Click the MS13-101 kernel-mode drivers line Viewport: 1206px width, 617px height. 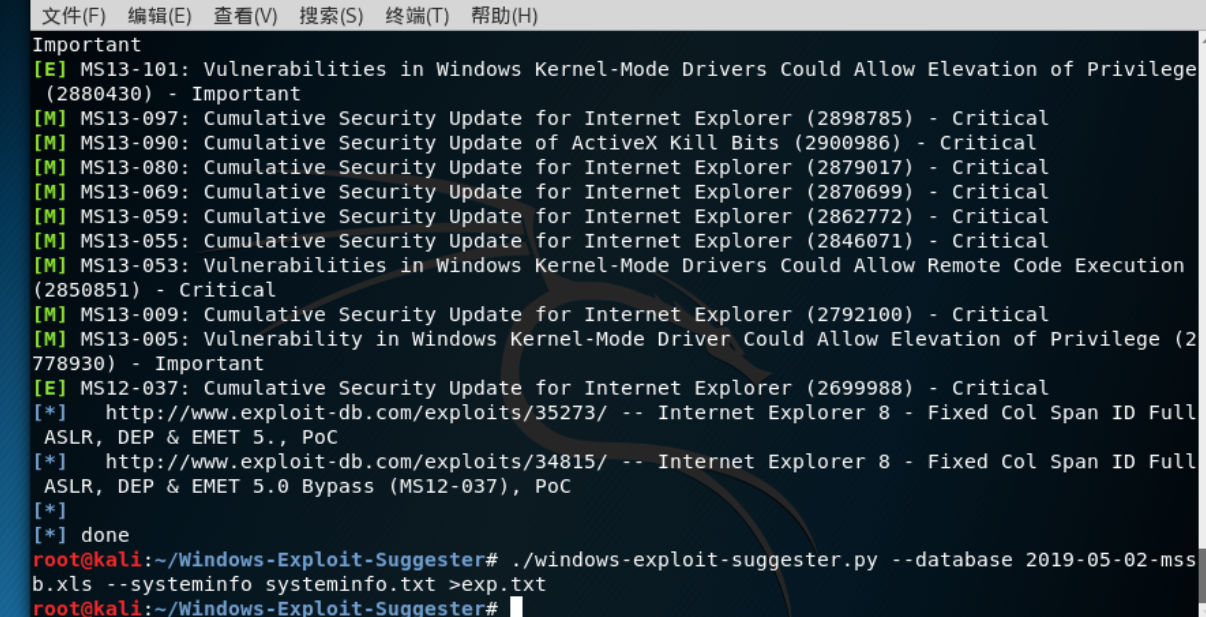[x=614, y=81]
